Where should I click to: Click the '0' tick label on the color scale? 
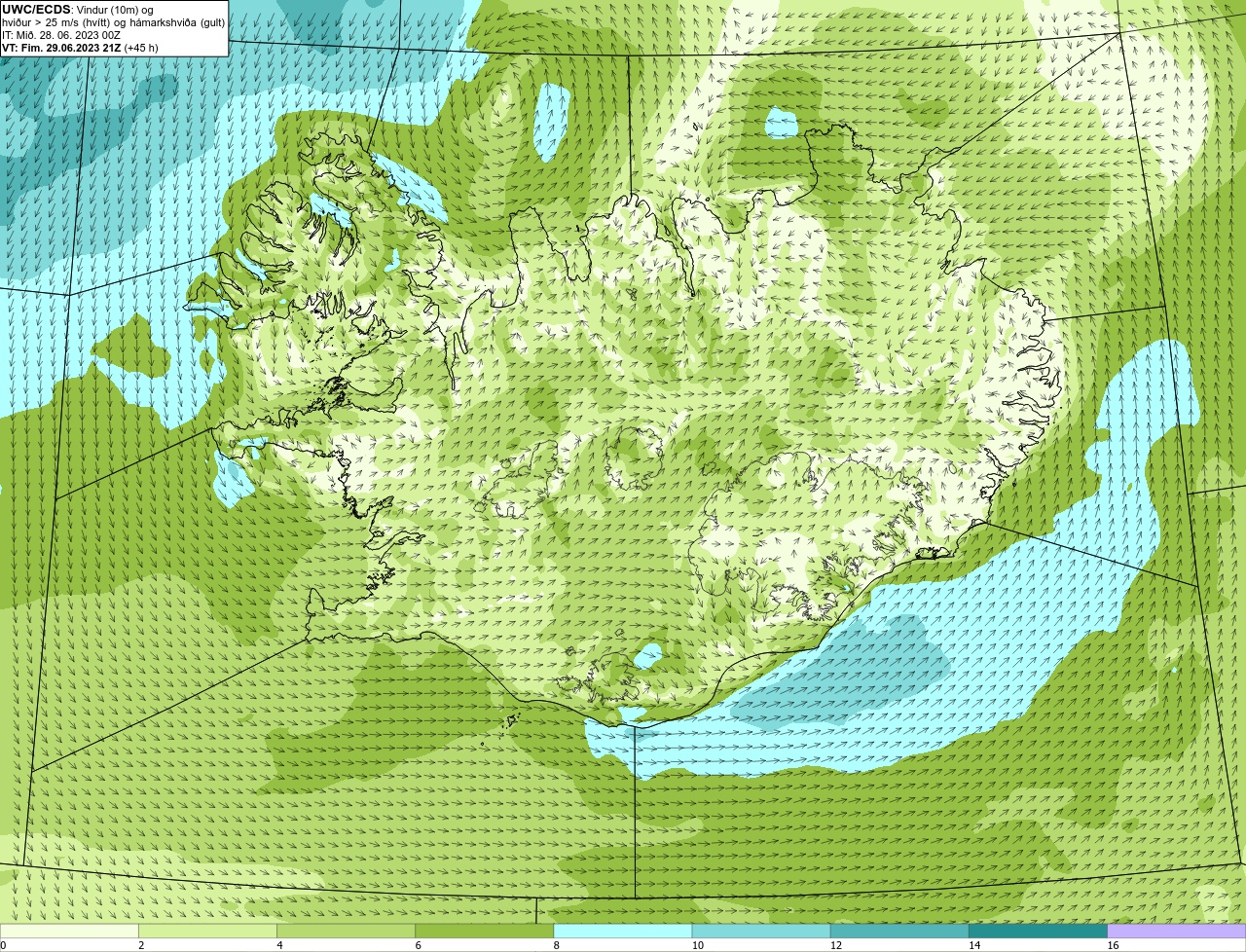[4, 945]
